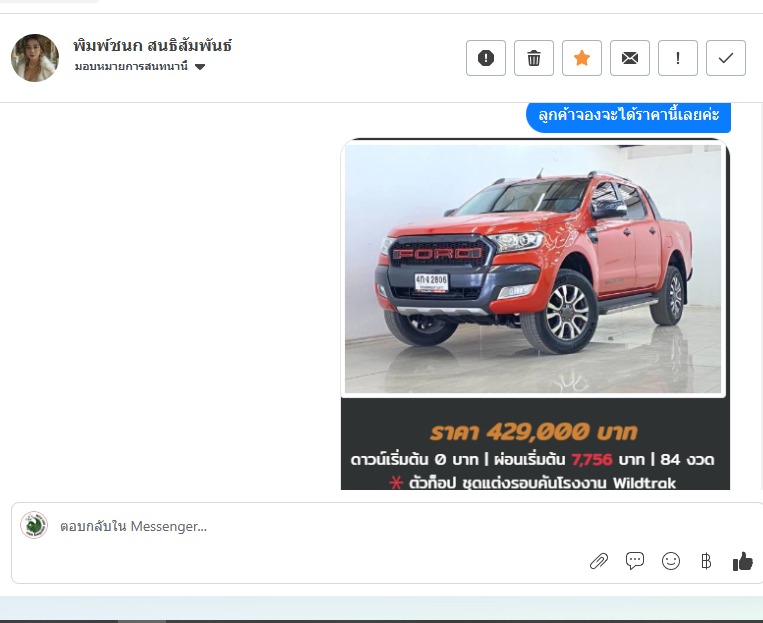Attach a file with paperclip icon
The height and width of the screenshot is (623, 763).
click(599, 561)
